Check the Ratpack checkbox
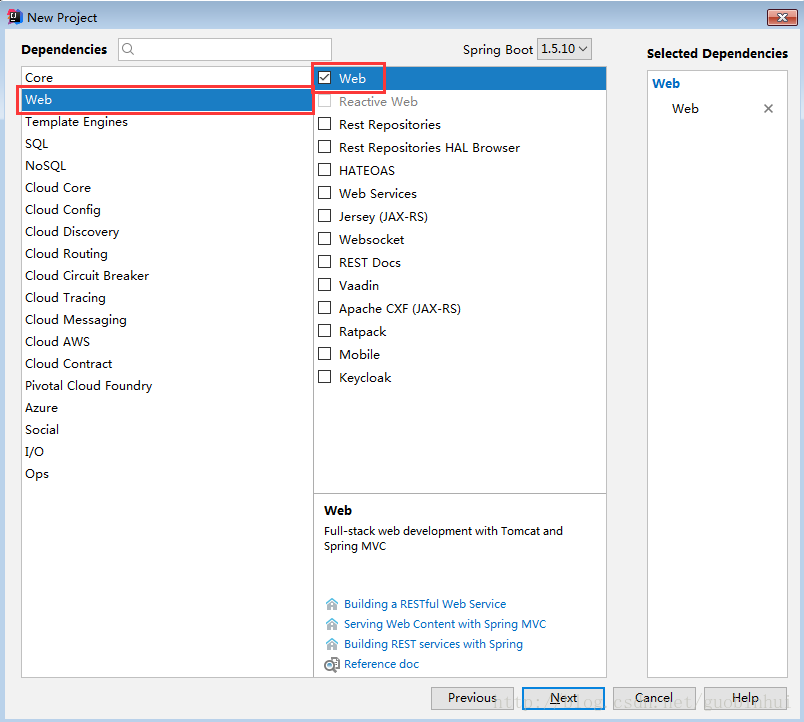The image size is (804, 722). tap(325, 331)
